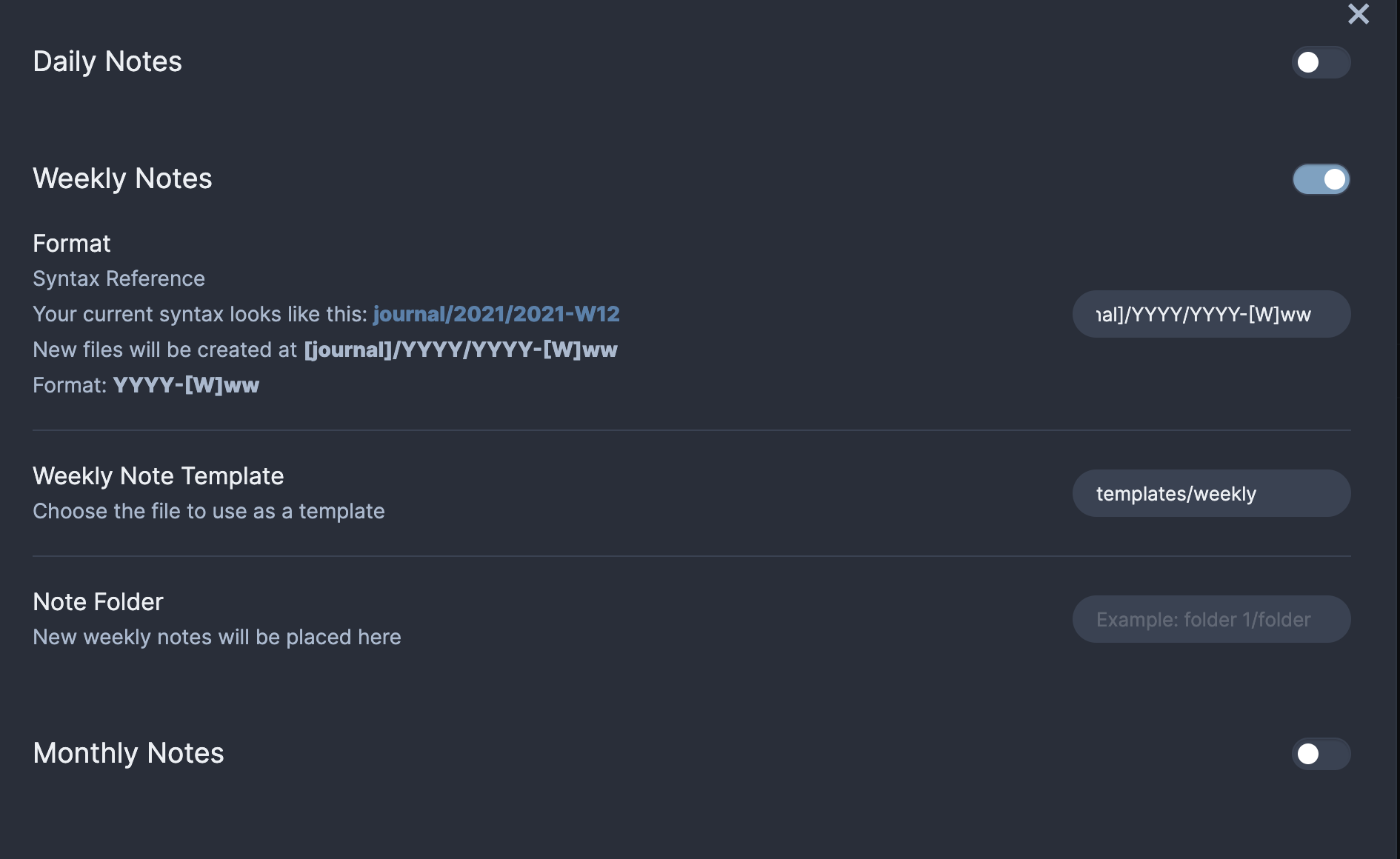Click the Note Folder label
1400x859 pixels.
(98, 602)
